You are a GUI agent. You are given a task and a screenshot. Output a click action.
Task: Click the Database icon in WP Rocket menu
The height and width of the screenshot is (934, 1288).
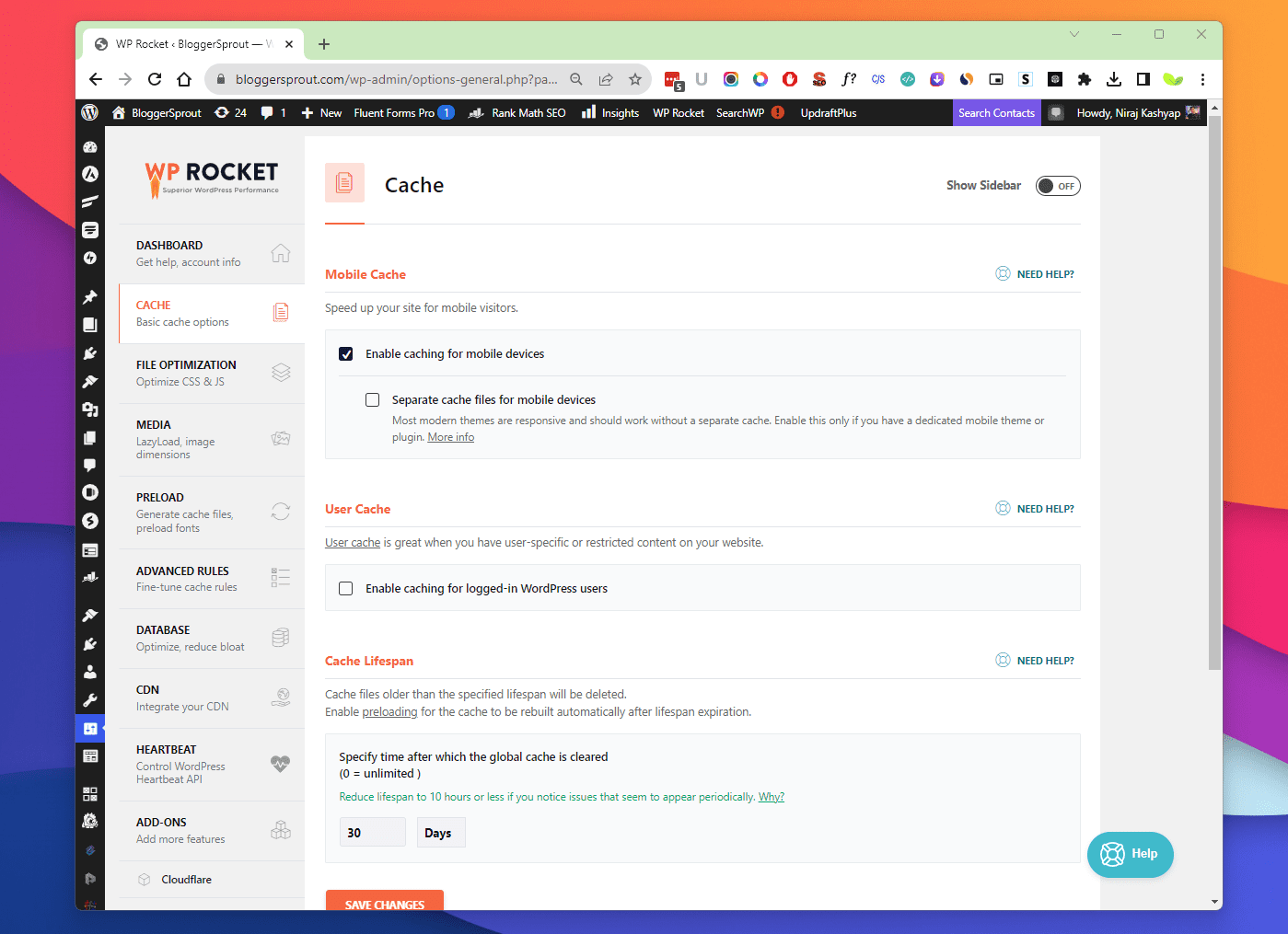point(281,638)
